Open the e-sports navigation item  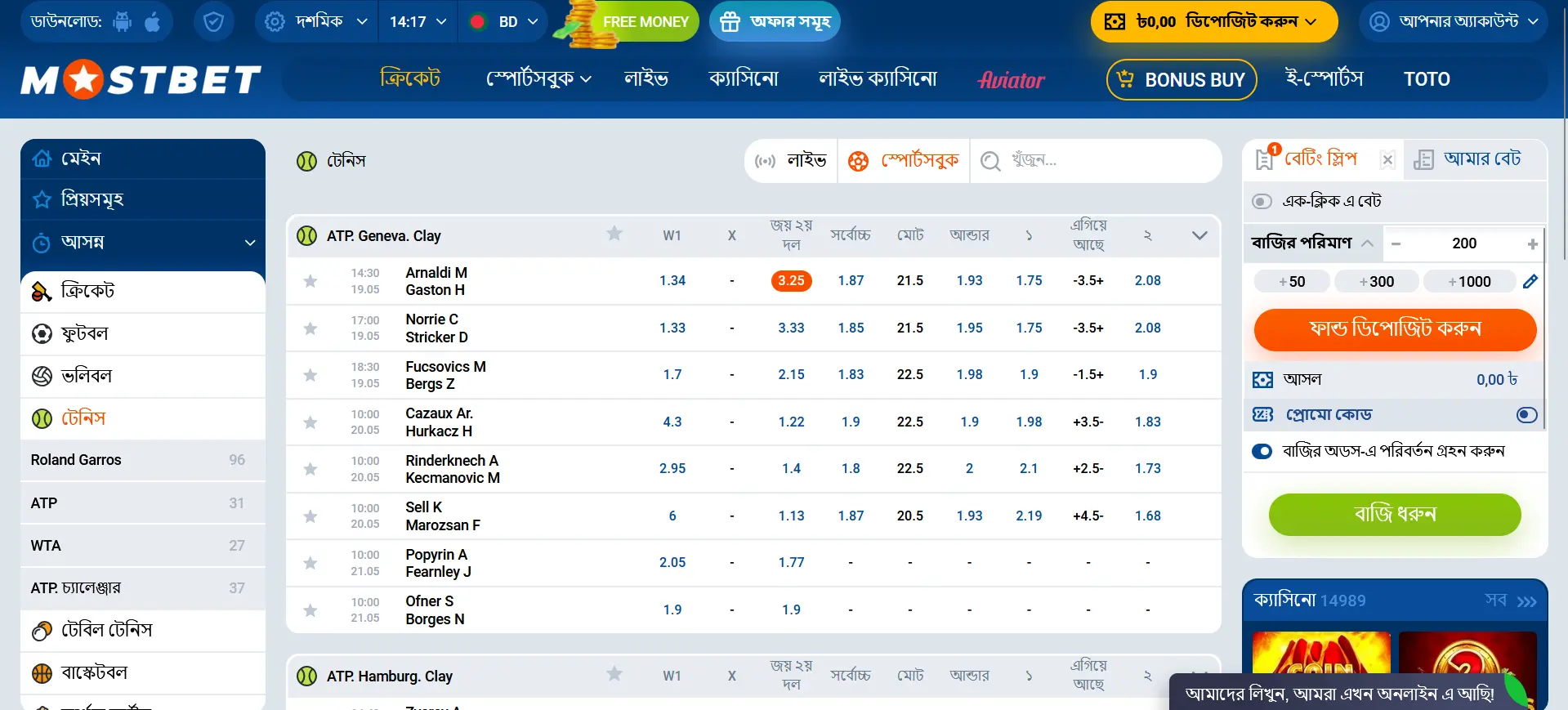(x=1325, y=79)
